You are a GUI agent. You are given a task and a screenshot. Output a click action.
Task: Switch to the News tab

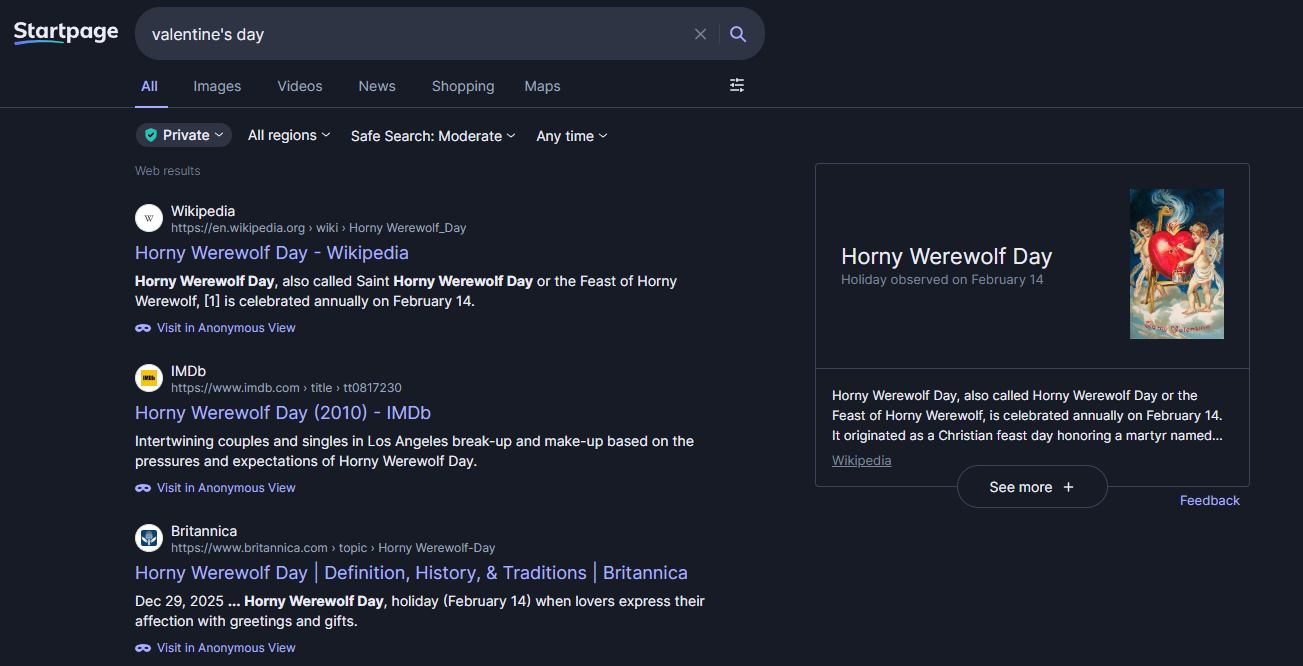pos(377,86)
